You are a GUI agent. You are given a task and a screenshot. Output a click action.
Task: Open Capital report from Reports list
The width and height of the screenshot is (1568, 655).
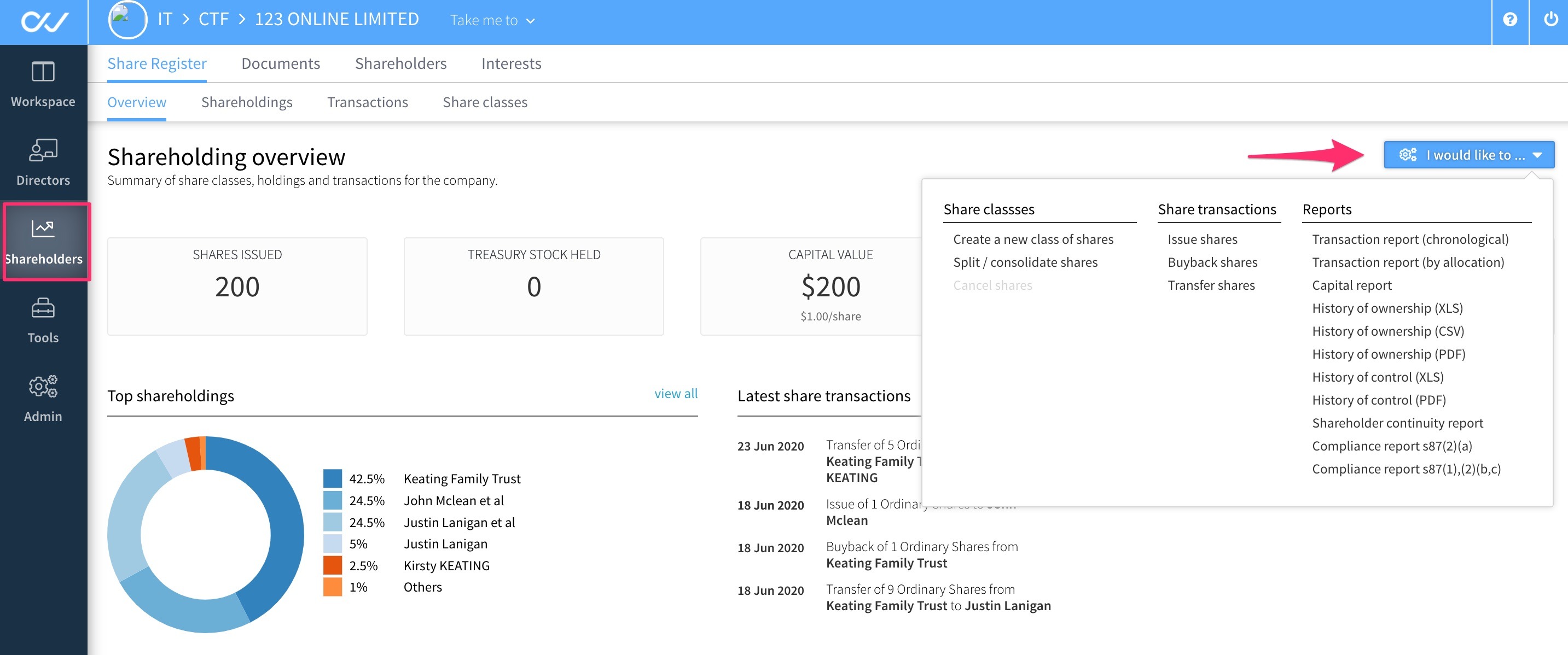pos(1351,285)
